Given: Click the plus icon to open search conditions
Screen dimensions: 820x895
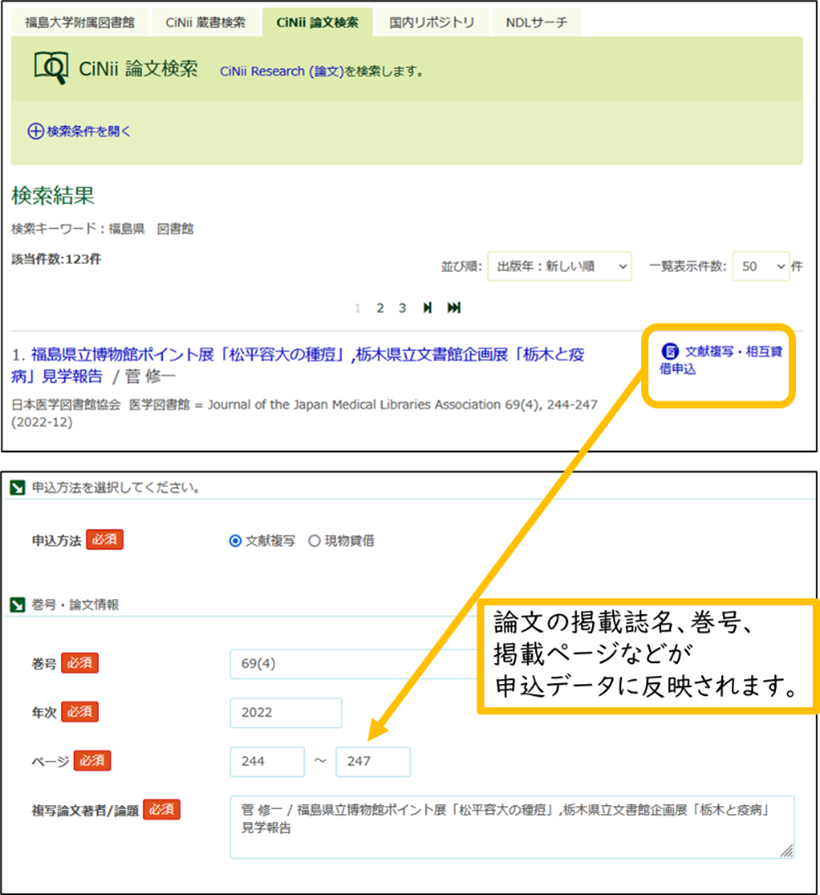Looking at the screenshot, I should click(x=35, y=131).
